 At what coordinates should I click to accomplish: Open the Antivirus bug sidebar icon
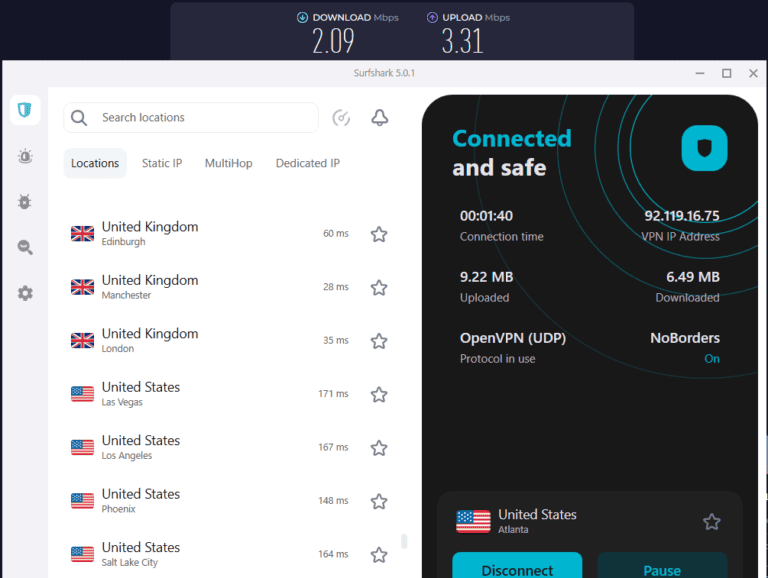pos(25,202)
